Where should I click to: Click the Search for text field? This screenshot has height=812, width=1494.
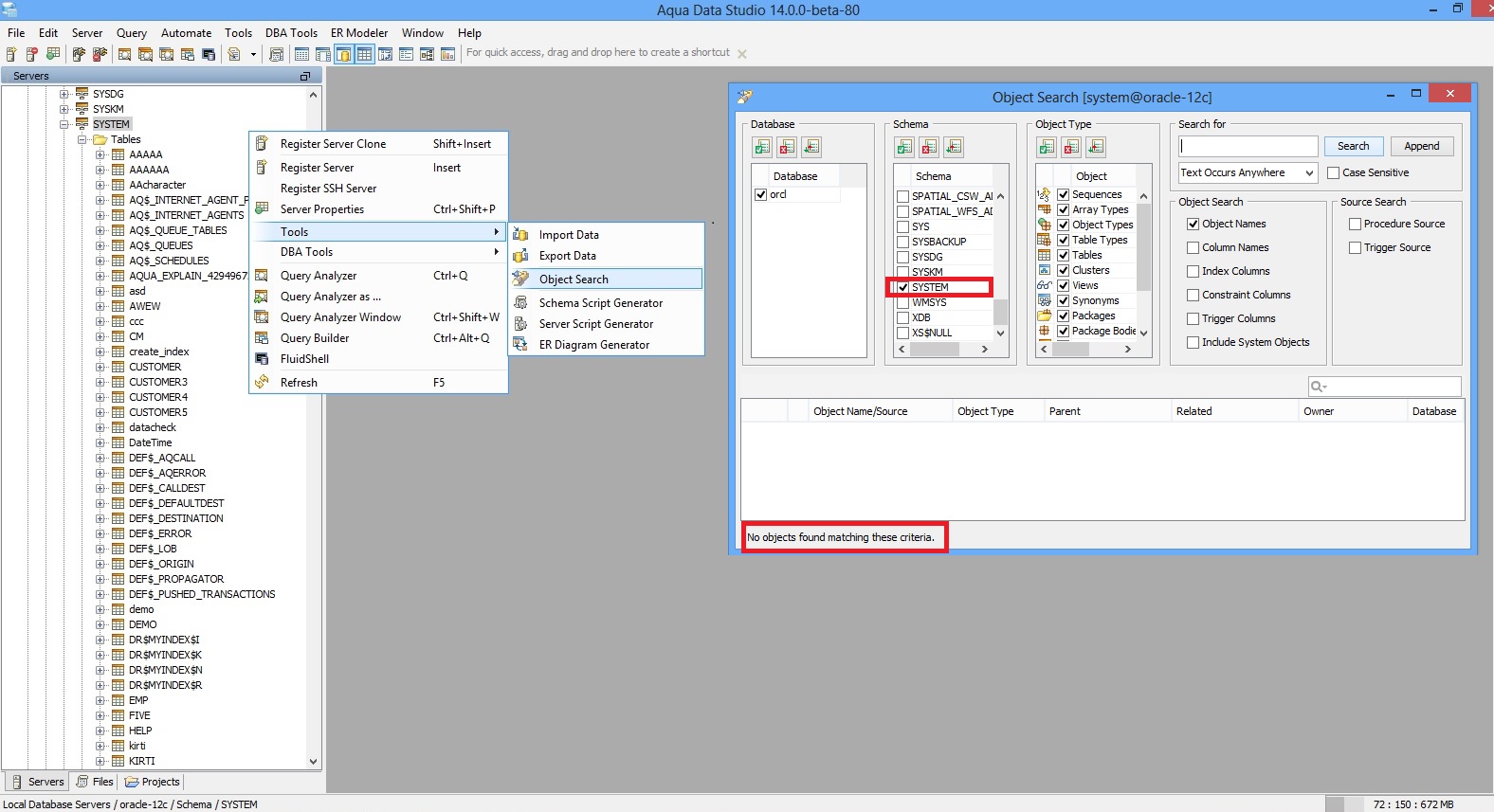pyautogui.click(x=1248, y=146)
